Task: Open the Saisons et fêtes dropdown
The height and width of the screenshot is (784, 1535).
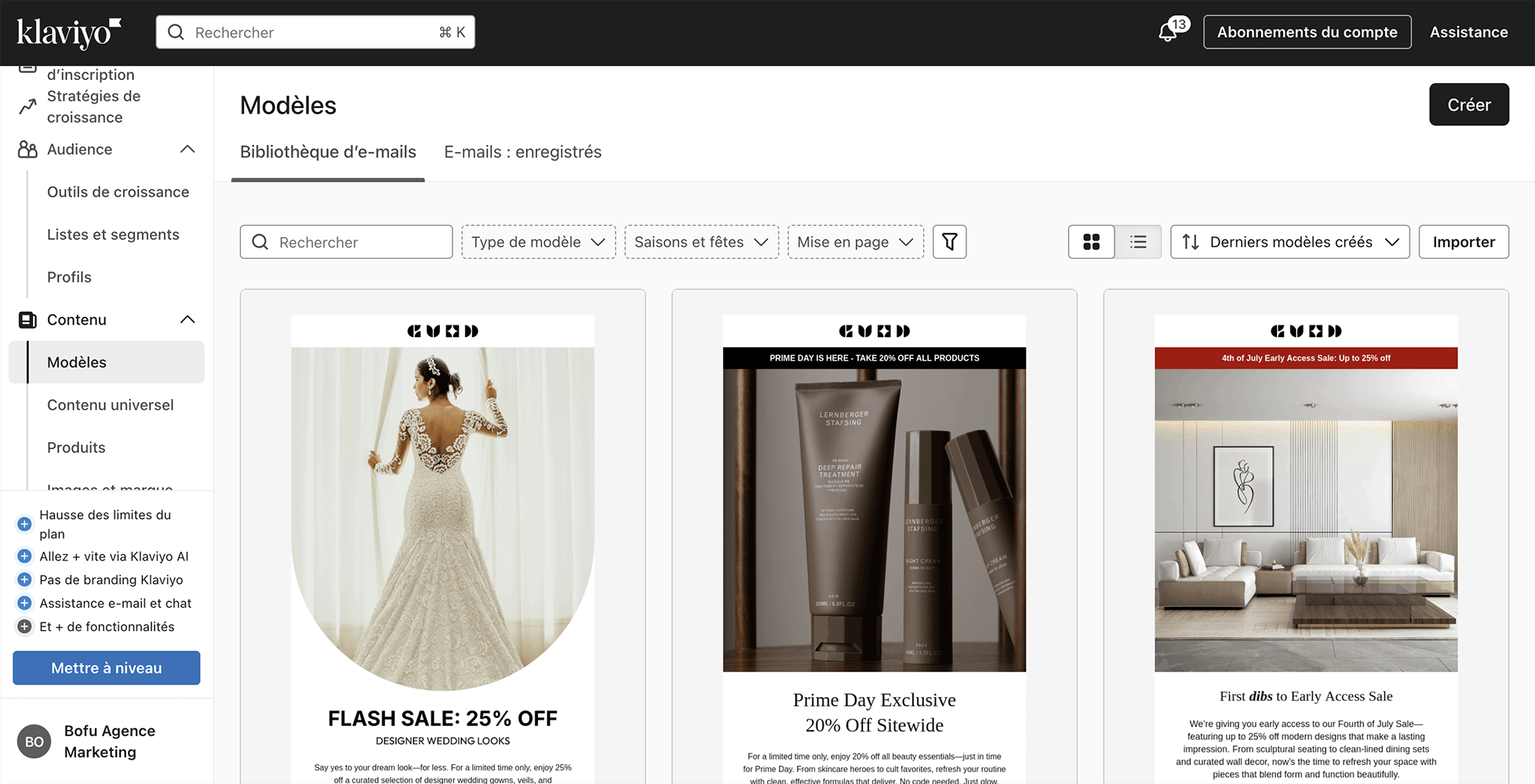Action: [x=701, y=242]
